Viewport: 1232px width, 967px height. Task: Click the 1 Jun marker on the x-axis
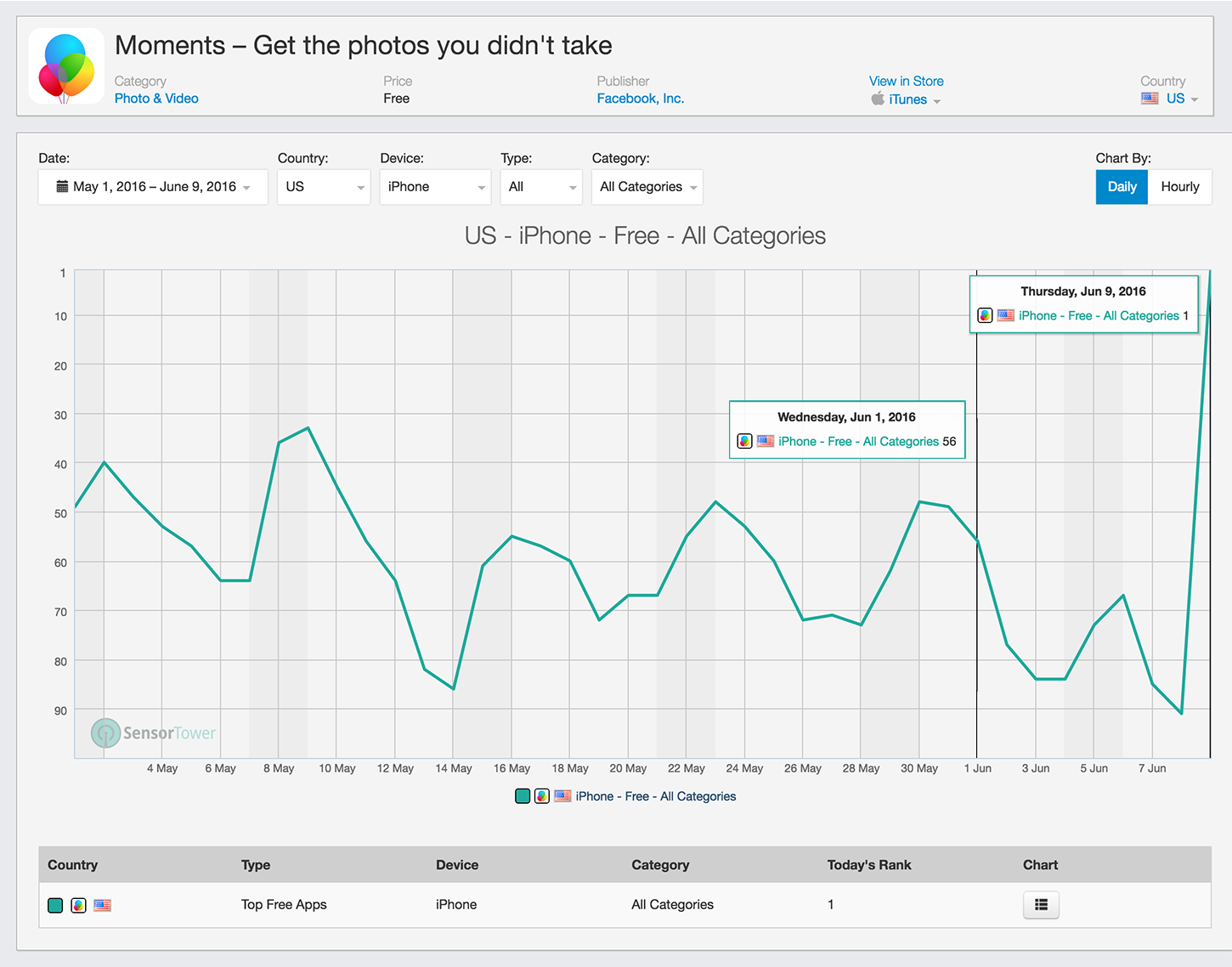click(977, 768)
